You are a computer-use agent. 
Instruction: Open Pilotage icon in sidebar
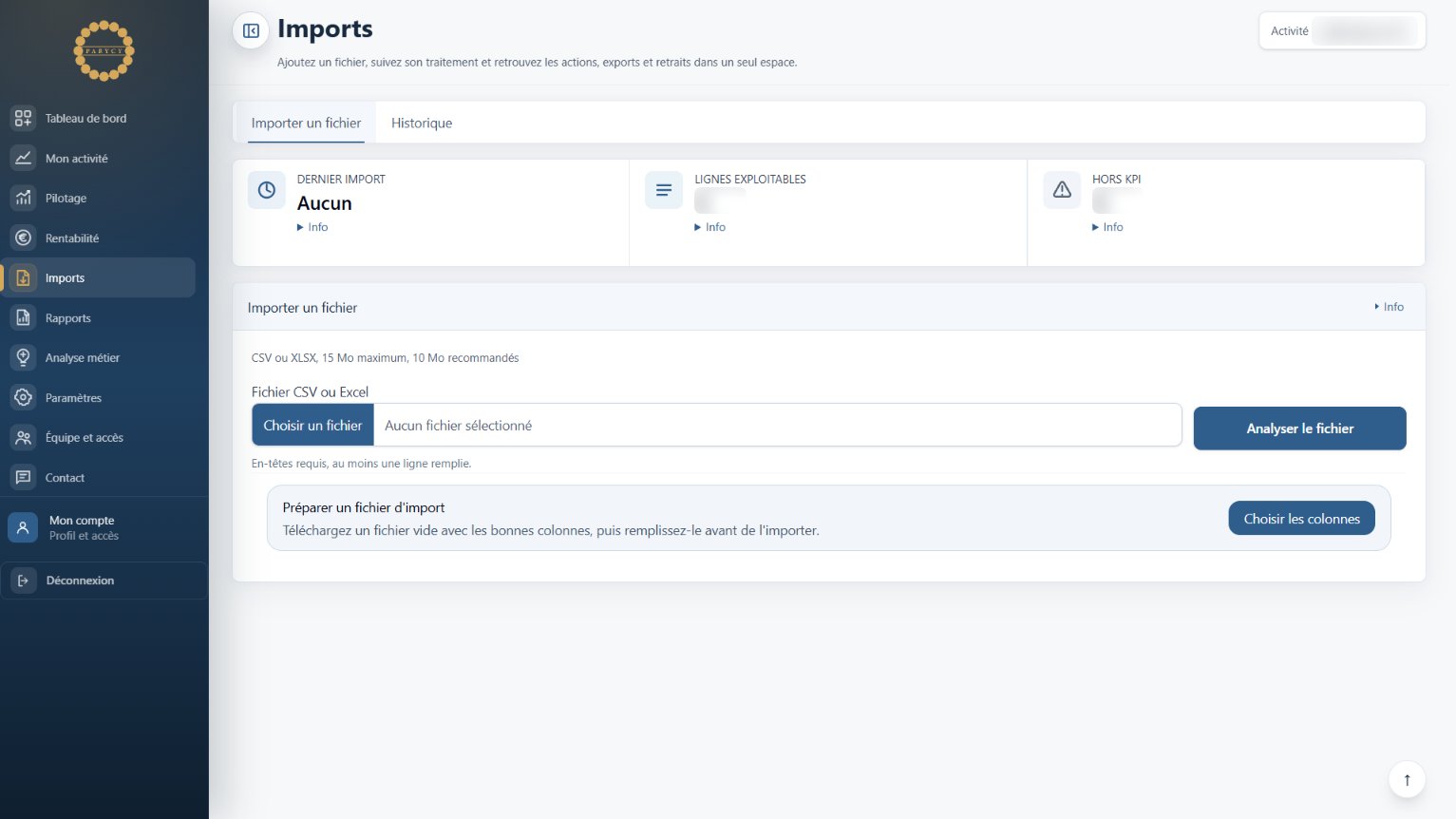point(24,199)
